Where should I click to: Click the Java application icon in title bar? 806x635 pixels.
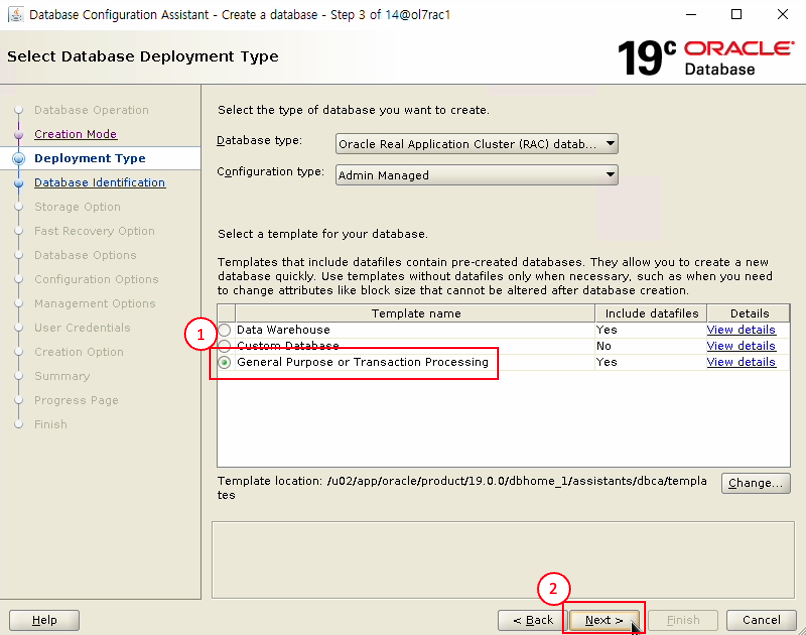click(x=16, y=14)
